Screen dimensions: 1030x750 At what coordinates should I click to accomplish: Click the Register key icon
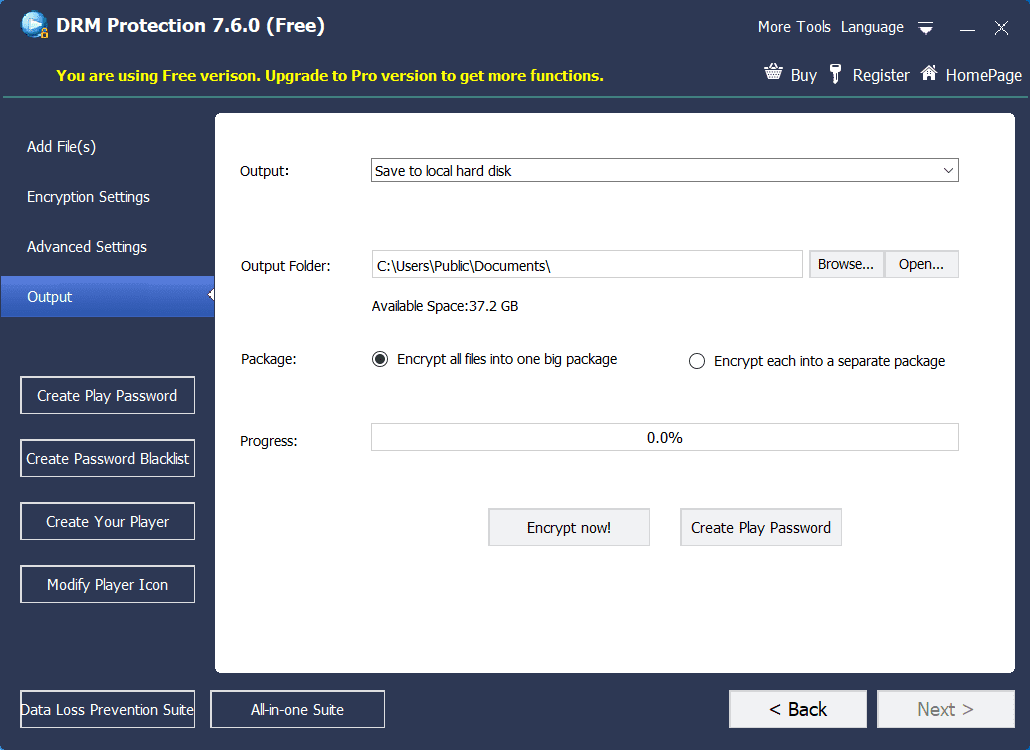(836, 74)
